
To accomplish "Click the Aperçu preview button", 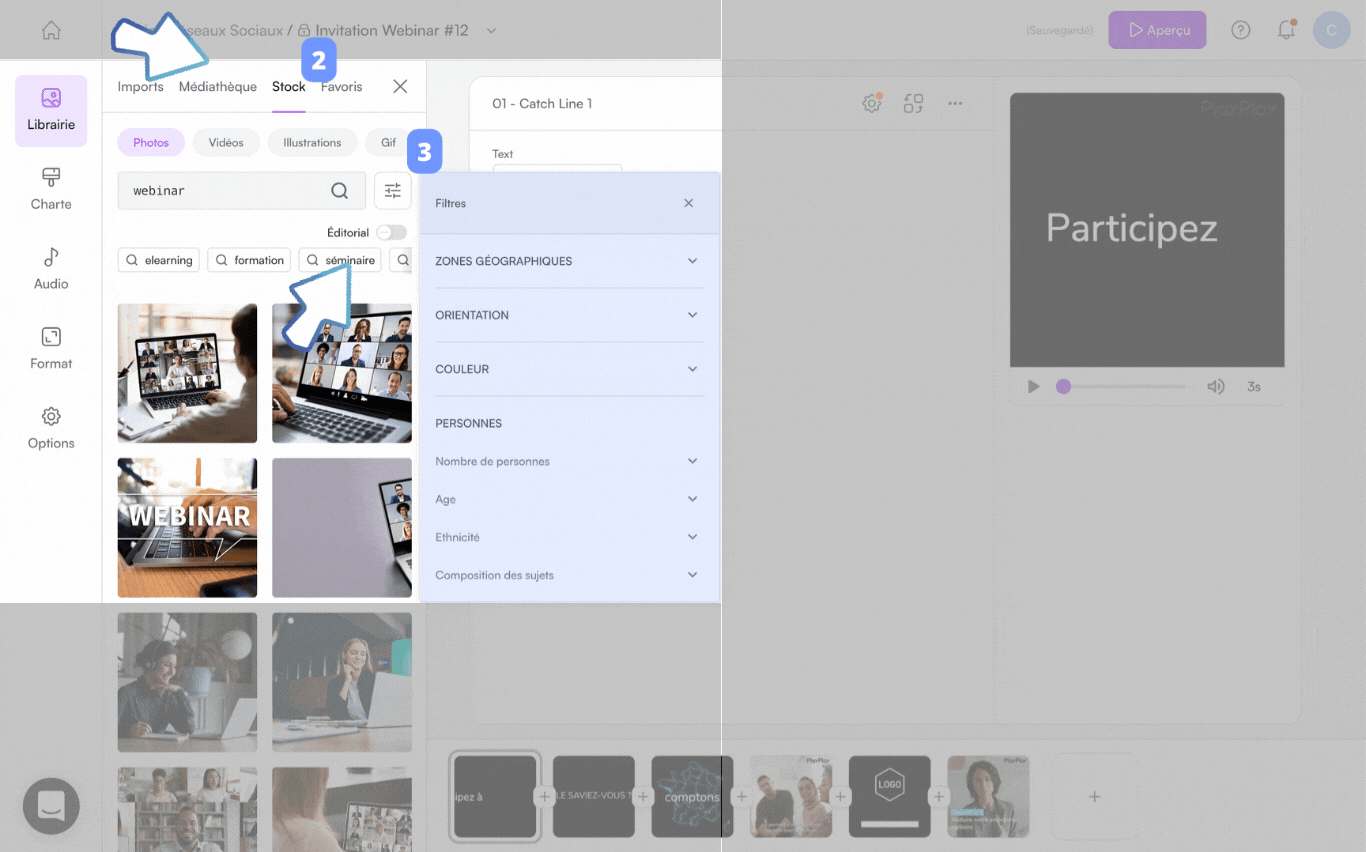I will 1158,30.
